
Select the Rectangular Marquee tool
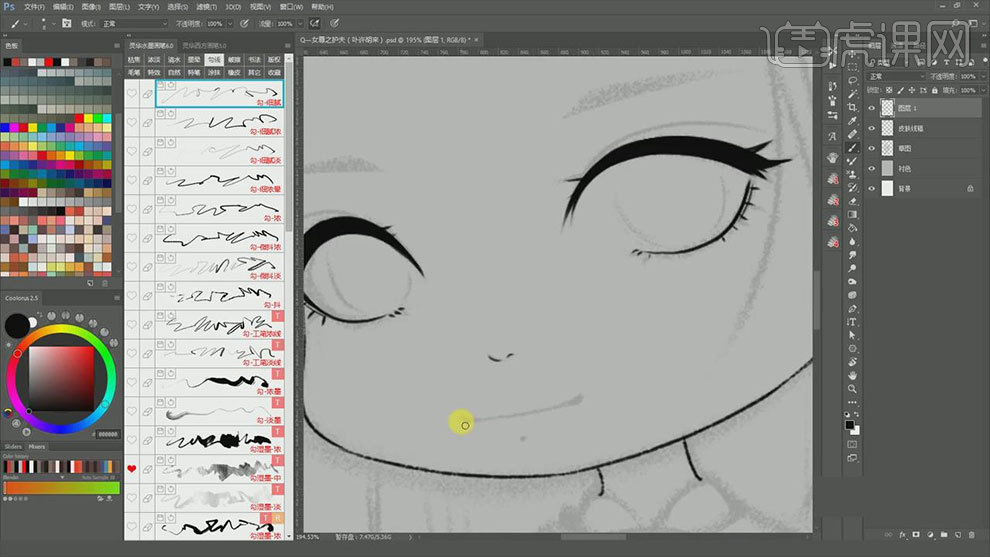click(852, 67)
